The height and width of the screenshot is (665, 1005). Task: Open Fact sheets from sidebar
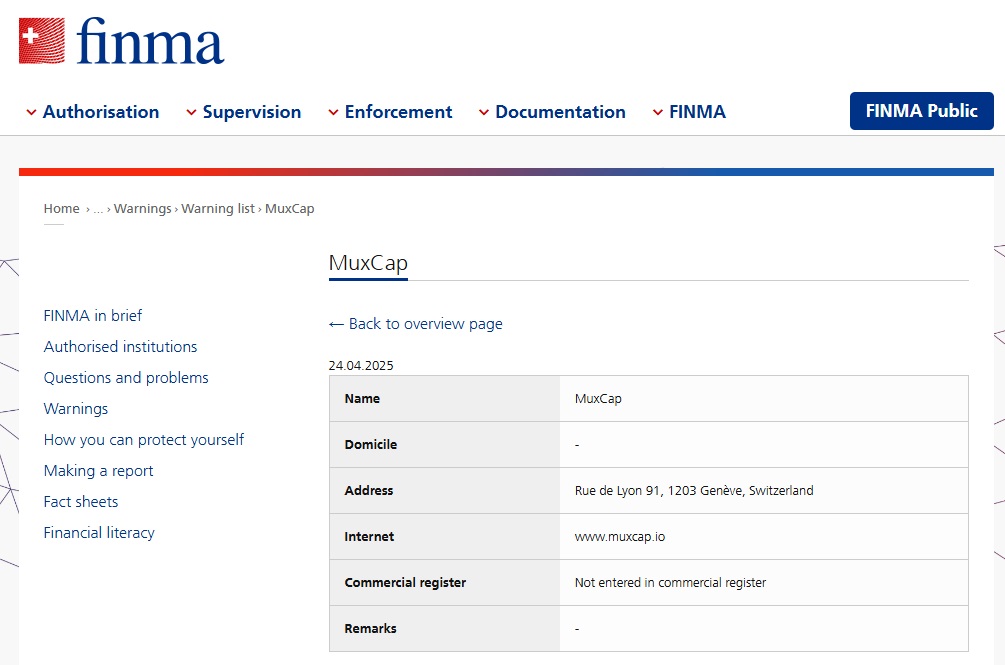click(x=81, y=502)
